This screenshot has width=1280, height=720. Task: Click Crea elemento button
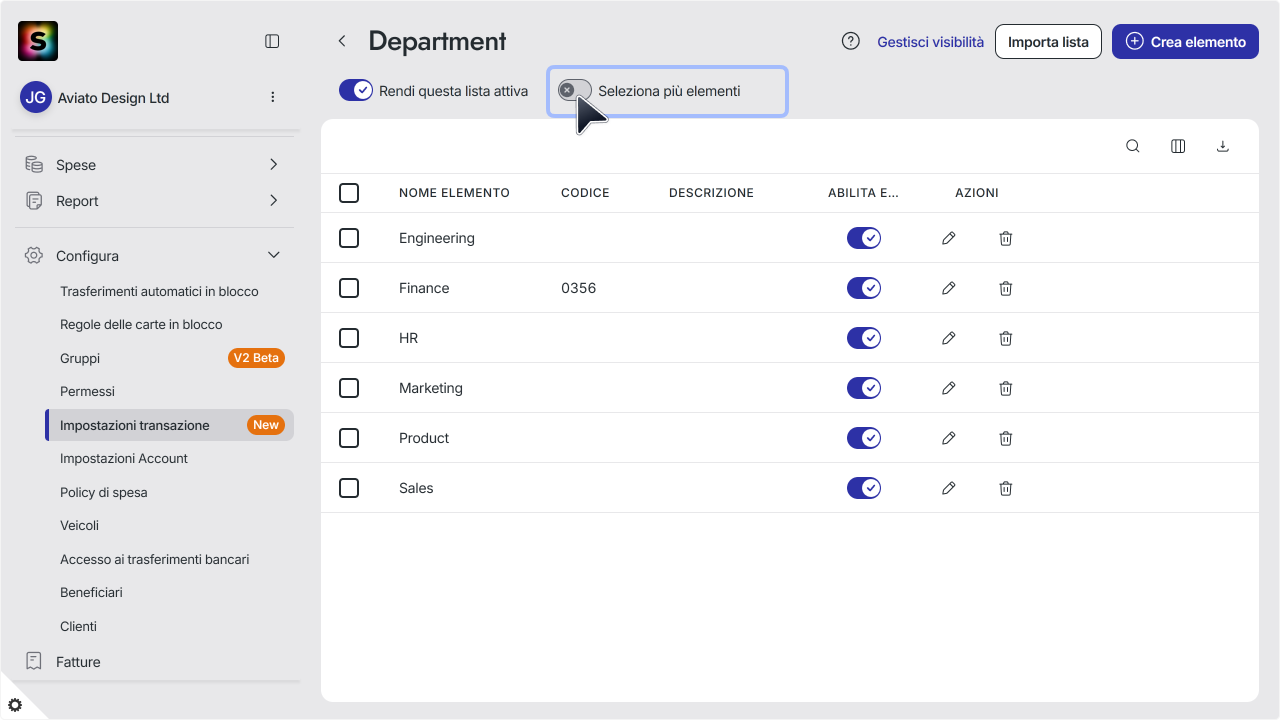tap(1185, 42)
